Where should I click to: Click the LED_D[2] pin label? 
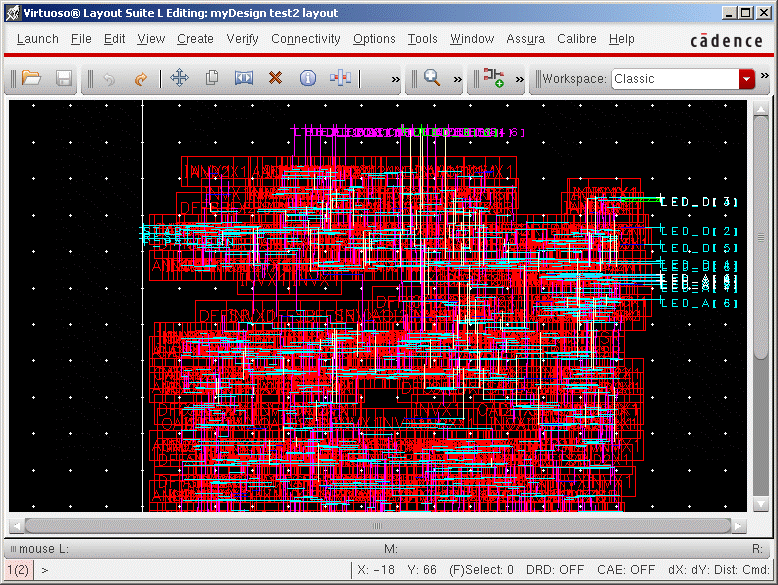699,231
